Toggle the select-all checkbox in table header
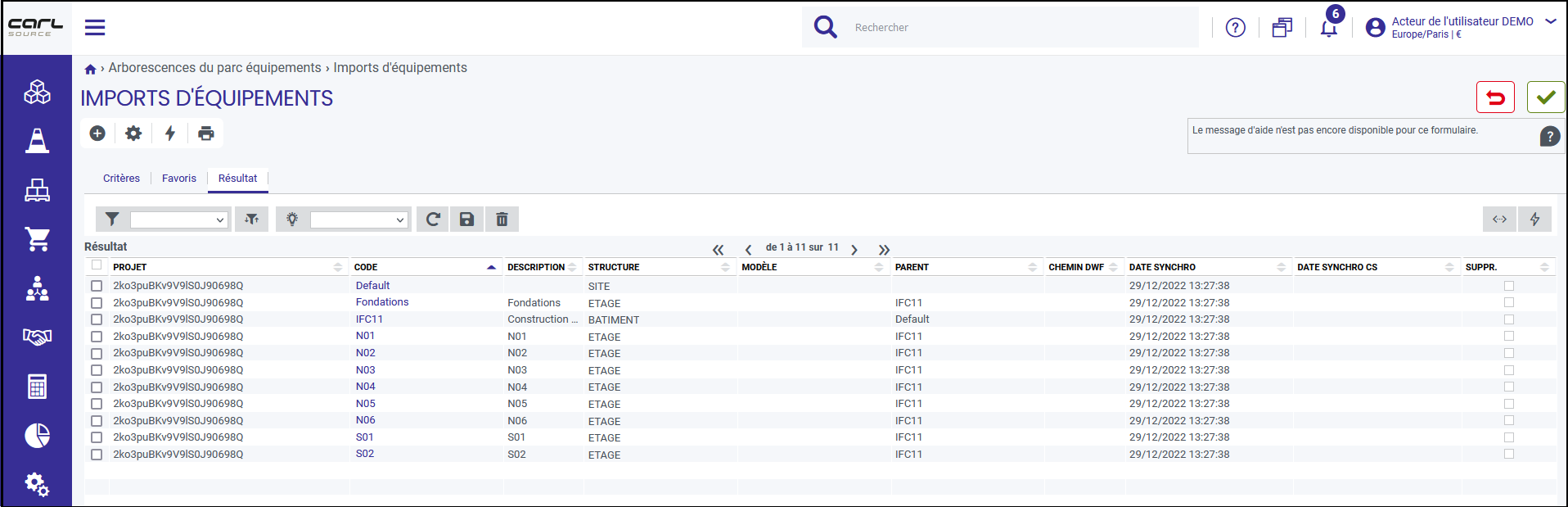Viewport: 1568px width, 507px height. pyautogui.click(x=97, y=265)
